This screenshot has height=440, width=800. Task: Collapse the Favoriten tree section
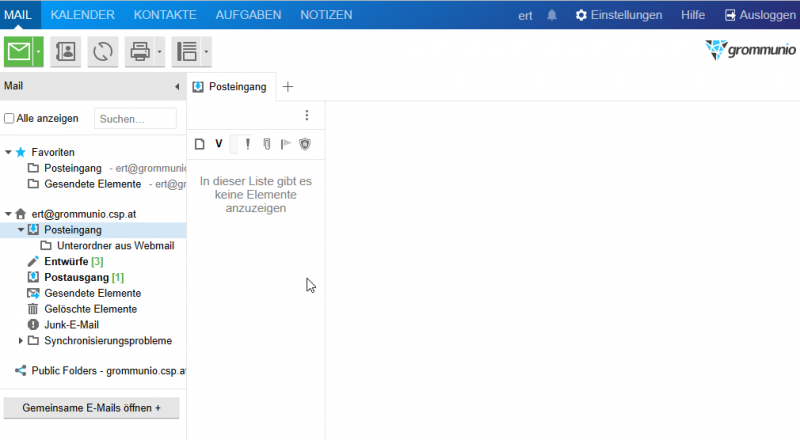(x=8, y=152)
